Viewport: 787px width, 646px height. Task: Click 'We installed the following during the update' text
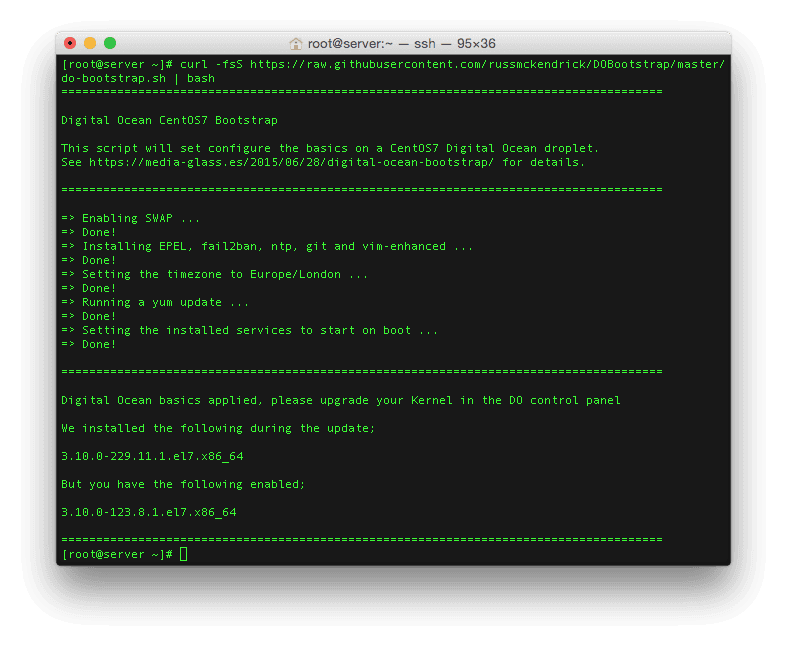(218, 428)
